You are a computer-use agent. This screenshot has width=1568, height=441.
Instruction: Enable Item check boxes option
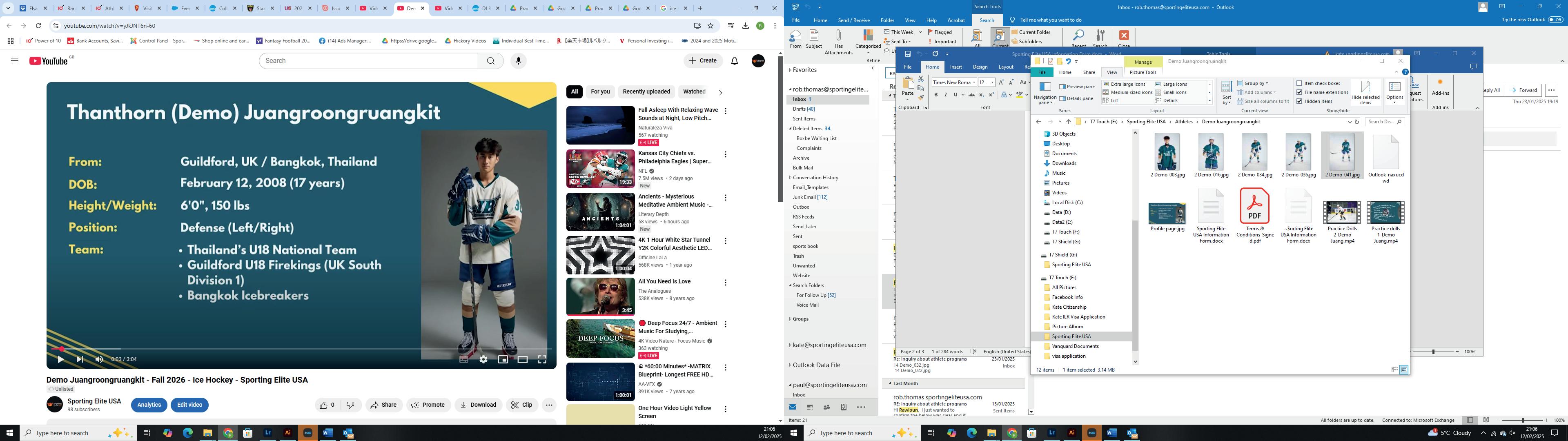1300,83
